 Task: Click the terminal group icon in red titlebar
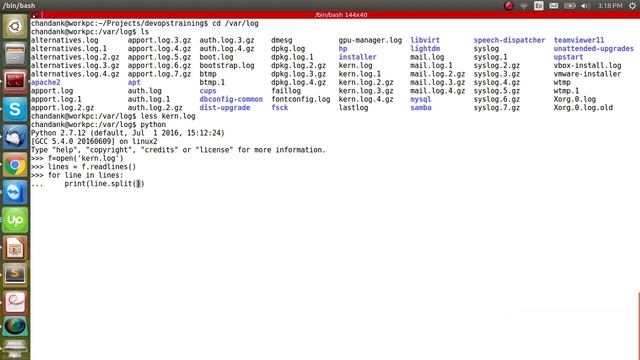(x=35, y=15)
